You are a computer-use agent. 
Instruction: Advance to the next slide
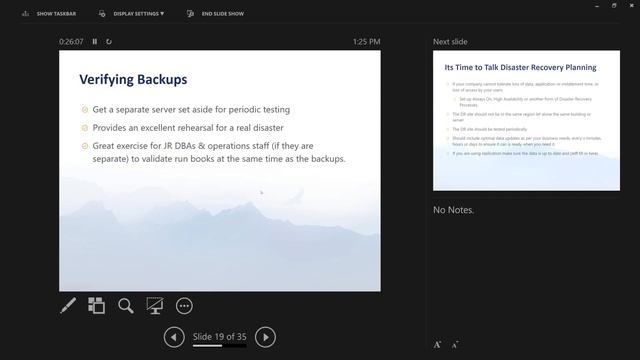[x=265, y=337]
